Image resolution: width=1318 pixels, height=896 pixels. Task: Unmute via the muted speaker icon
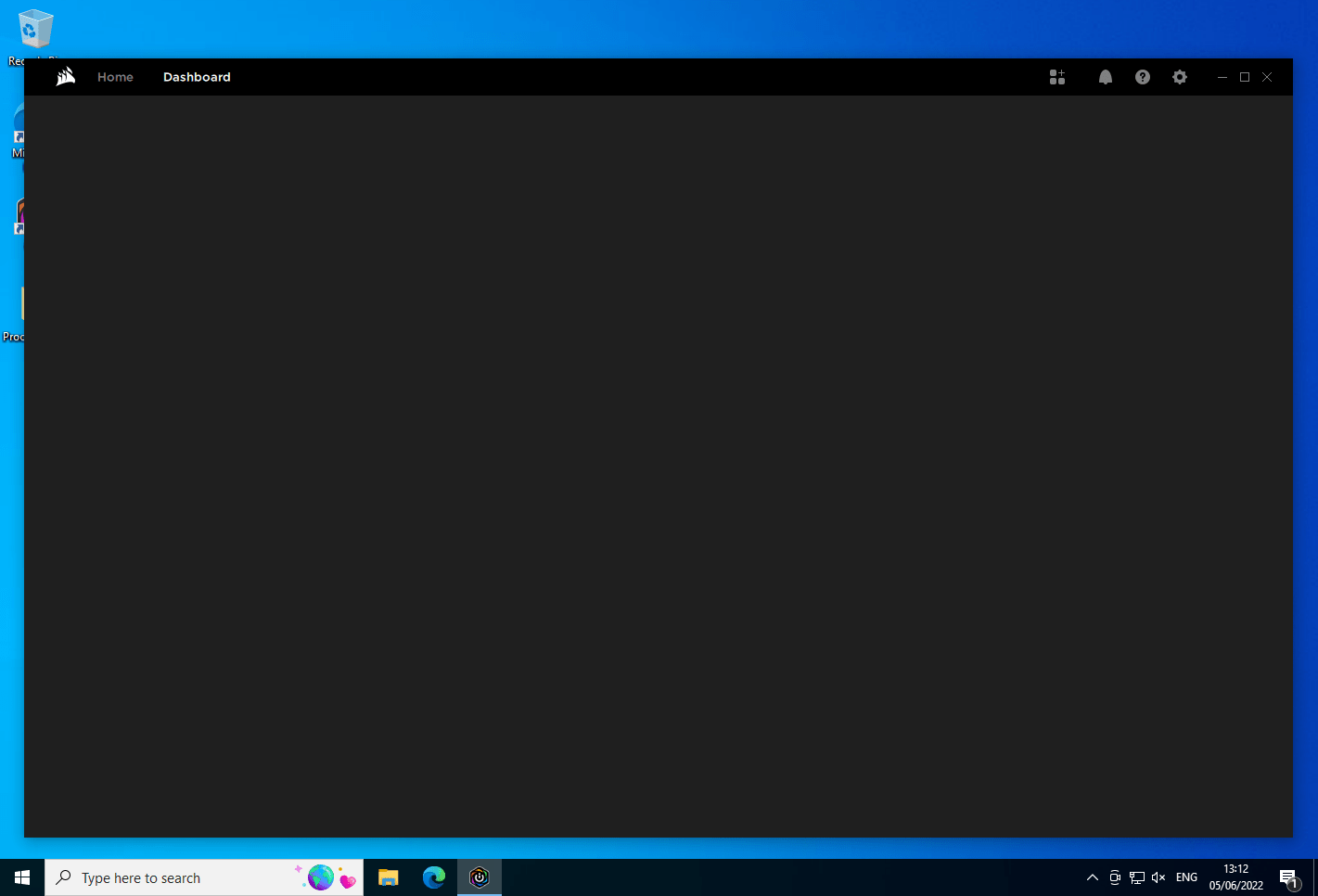[x=1158, y=877]
